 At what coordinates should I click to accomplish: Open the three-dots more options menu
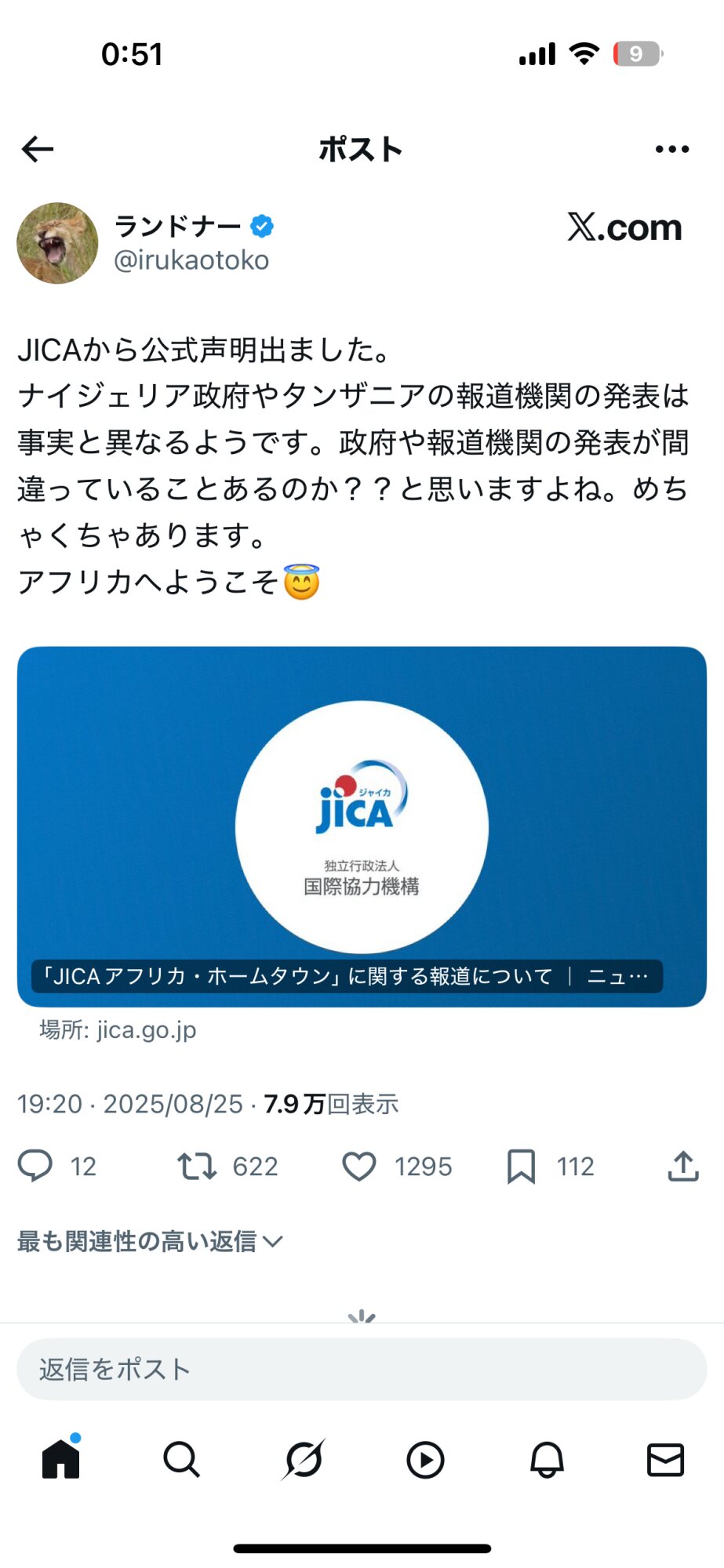672,149
